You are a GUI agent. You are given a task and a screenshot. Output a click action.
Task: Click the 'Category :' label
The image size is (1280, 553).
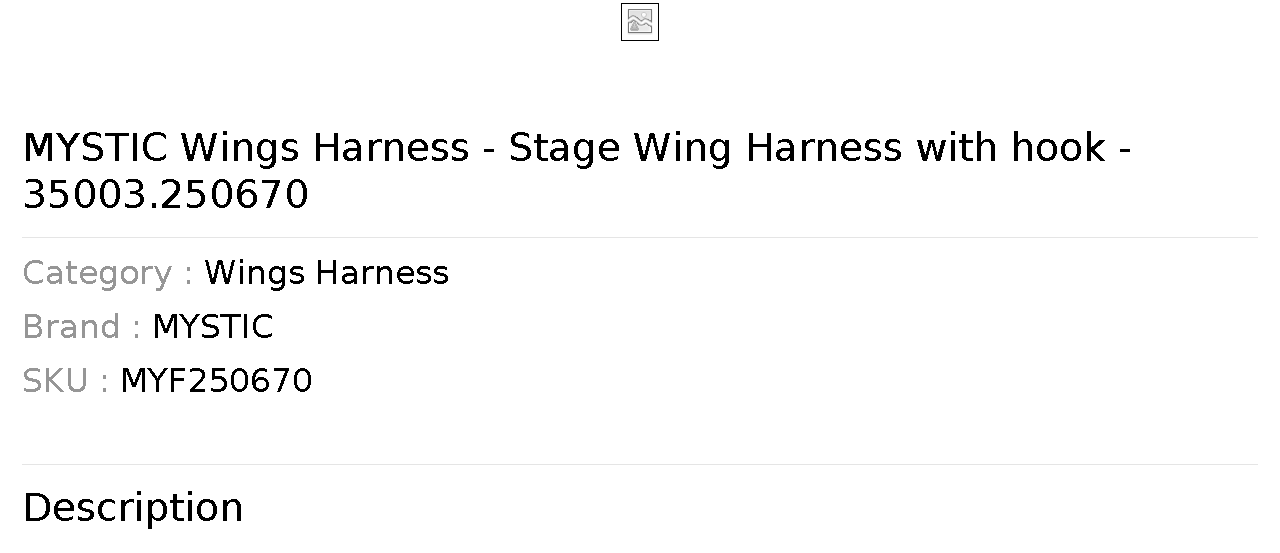point(107,273)
